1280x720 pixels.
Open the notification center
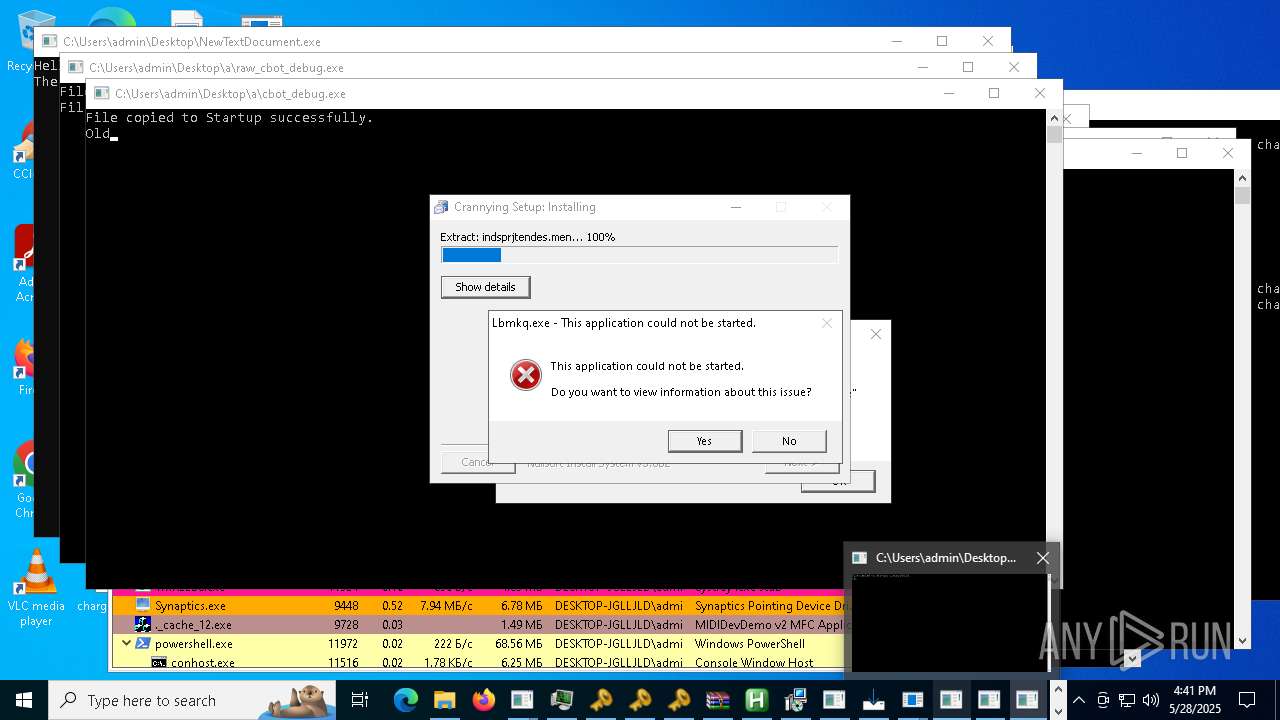(x=1247, y=700)
